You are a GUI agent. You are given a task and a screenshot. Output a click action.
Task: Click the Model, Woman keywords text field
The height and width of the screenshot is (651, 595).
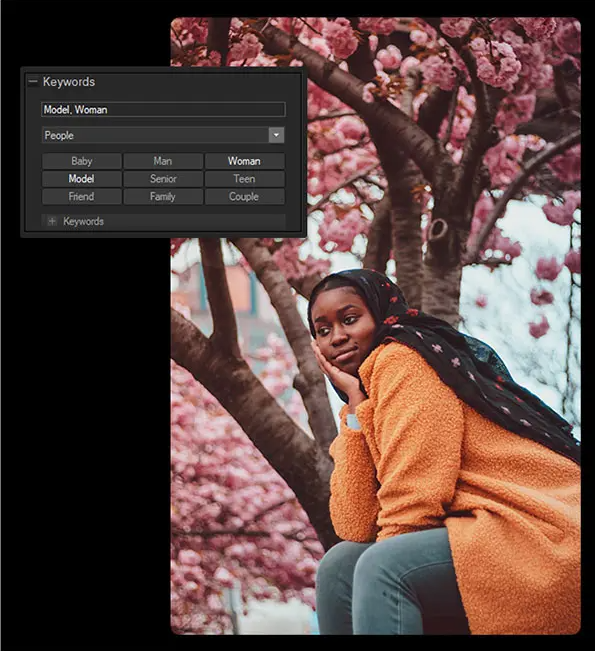[x=163, y=110]
